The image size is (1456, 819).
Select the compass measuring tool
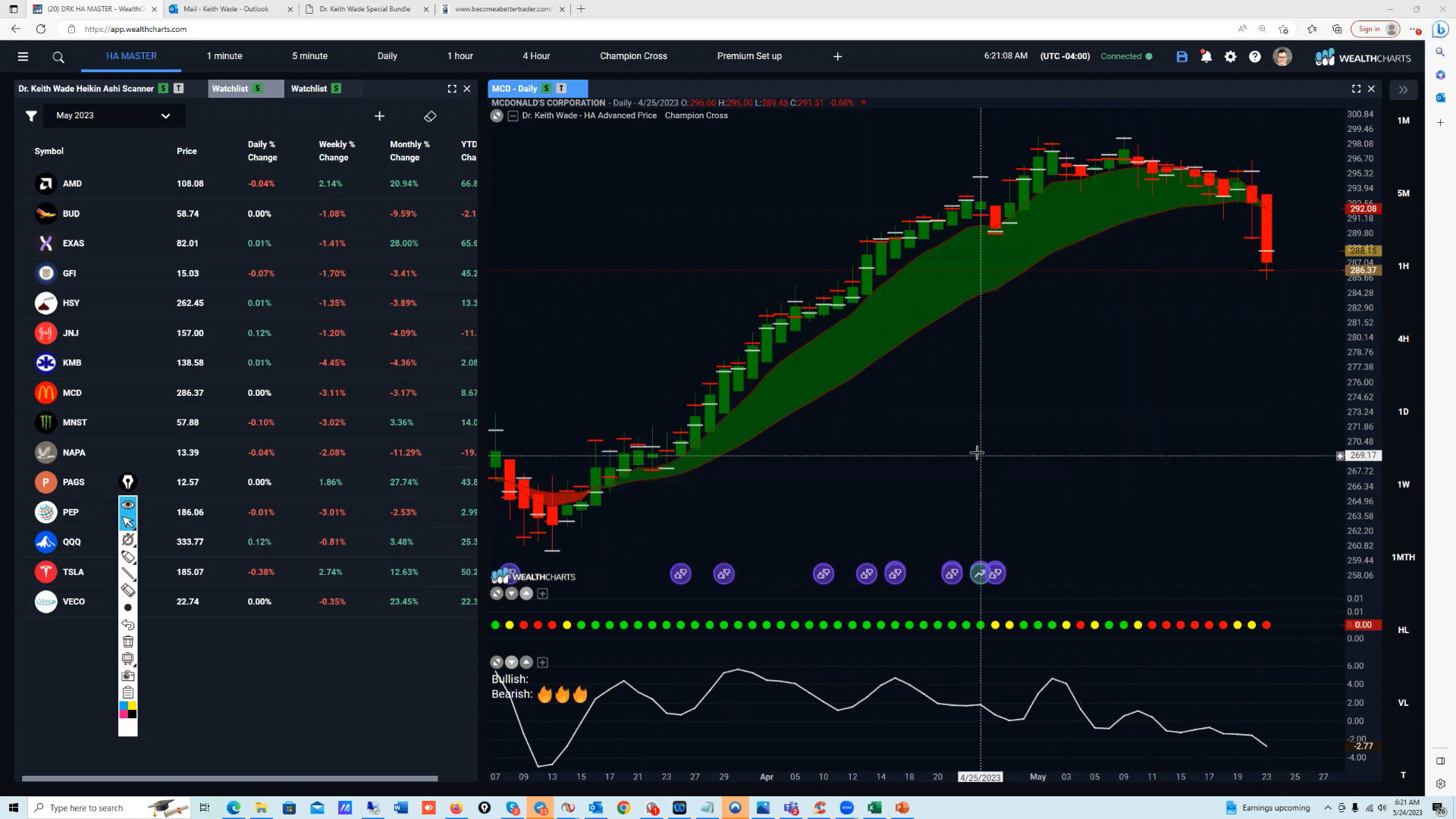(127, 539)
